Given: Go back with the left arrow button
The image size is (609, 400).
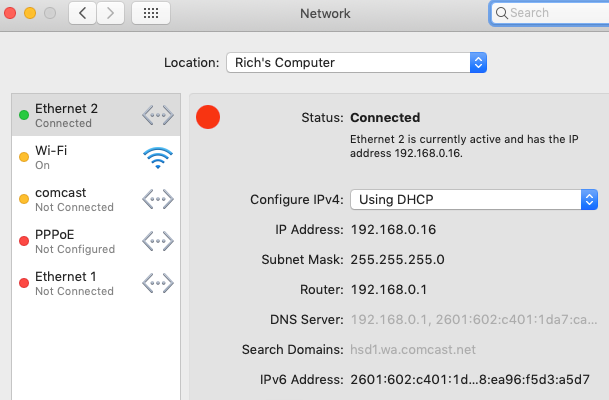Looking at the screenshot, I should [82, 13].
